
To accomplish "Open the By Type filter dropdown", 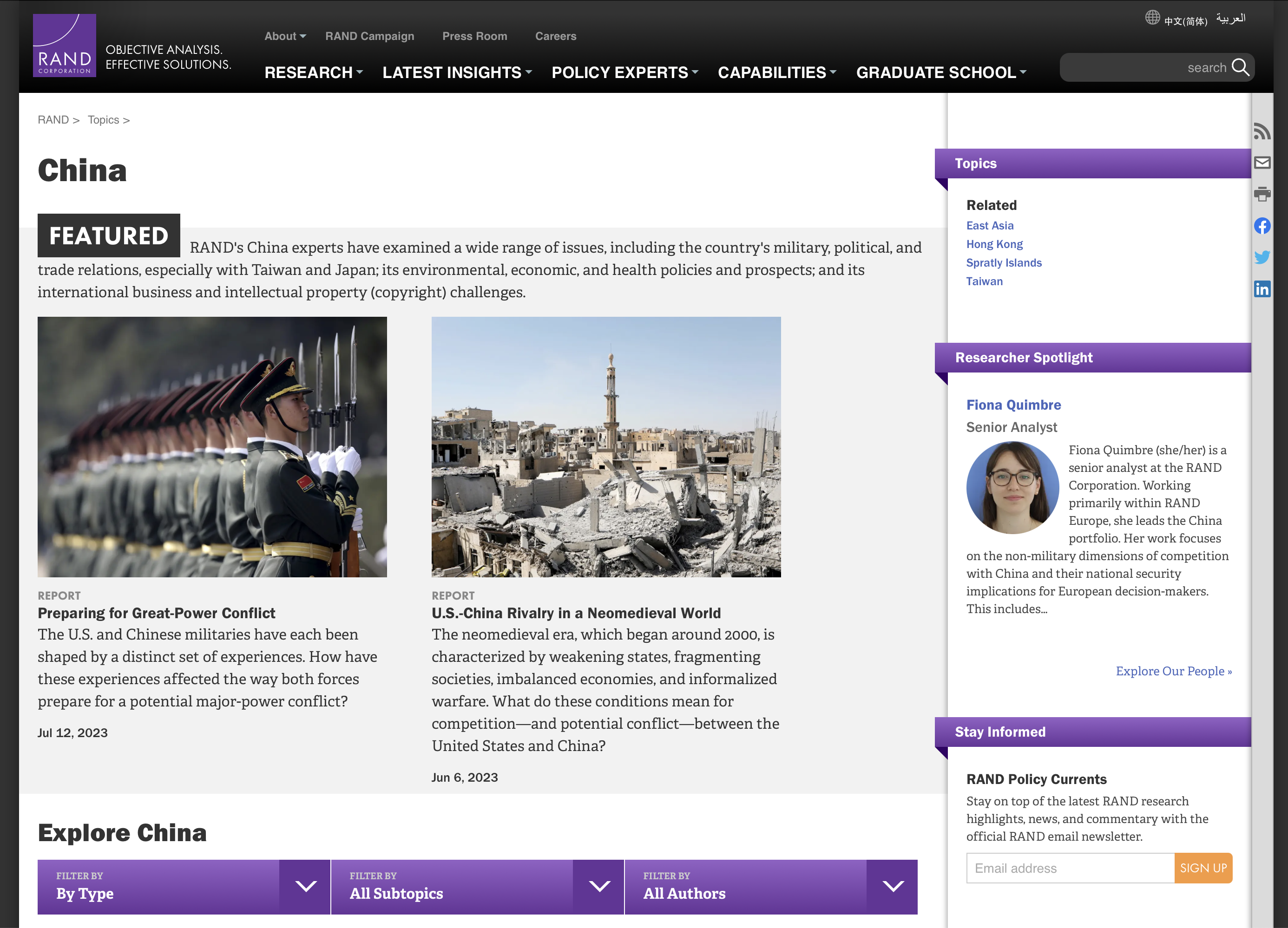I will 184,887.
